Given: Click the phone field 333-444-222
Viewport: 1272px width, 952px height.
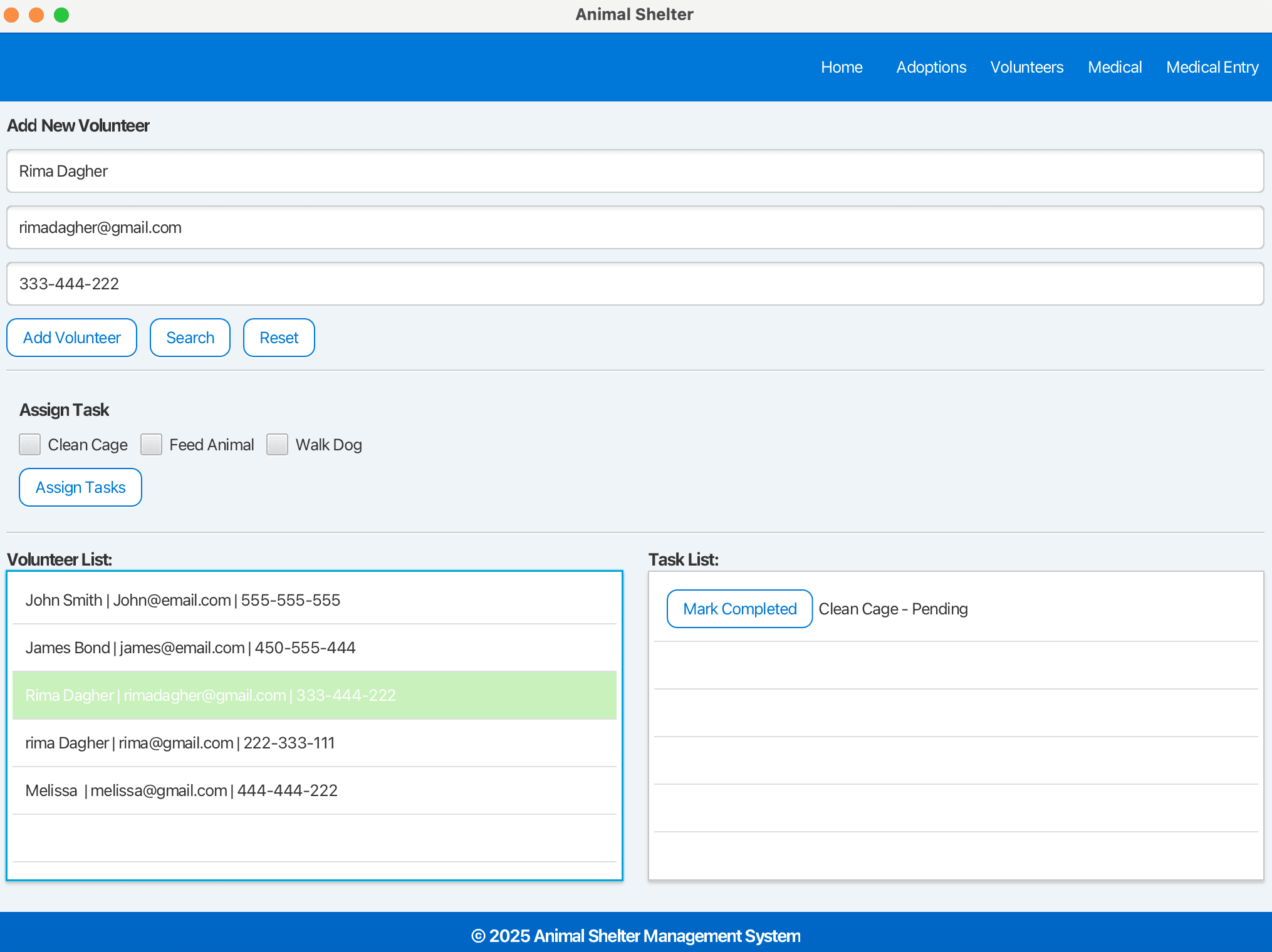Looking at the screenshot, I should point(634,284).
